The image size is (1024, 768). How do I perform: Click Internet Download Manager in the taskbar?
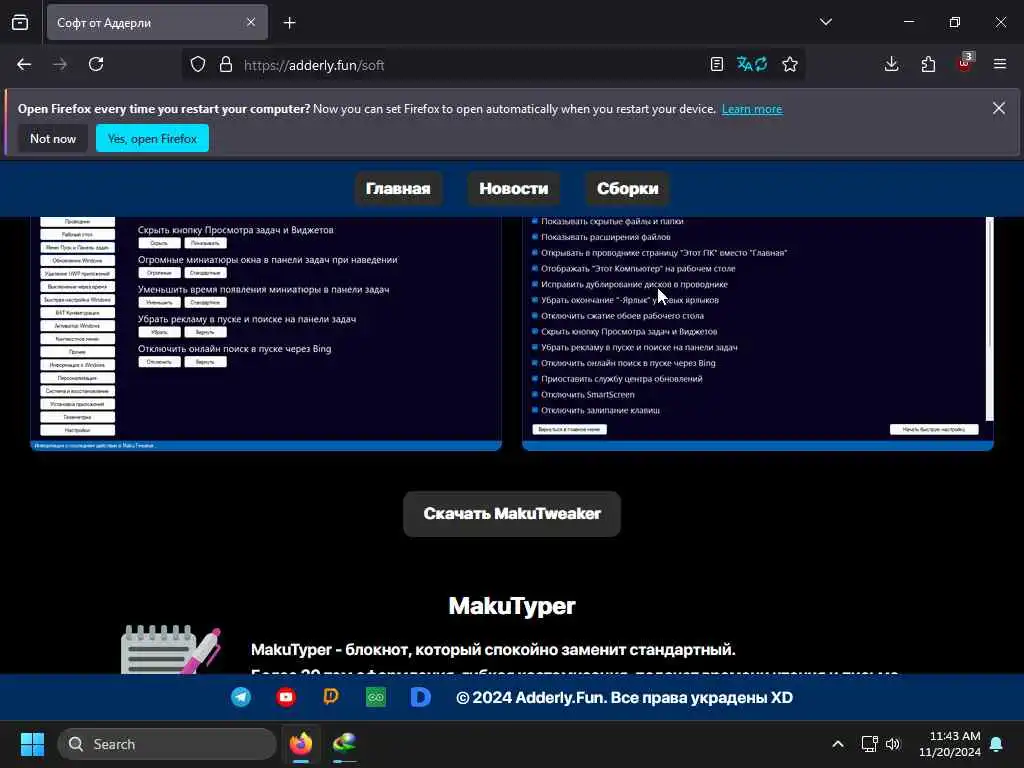(344, 744)
